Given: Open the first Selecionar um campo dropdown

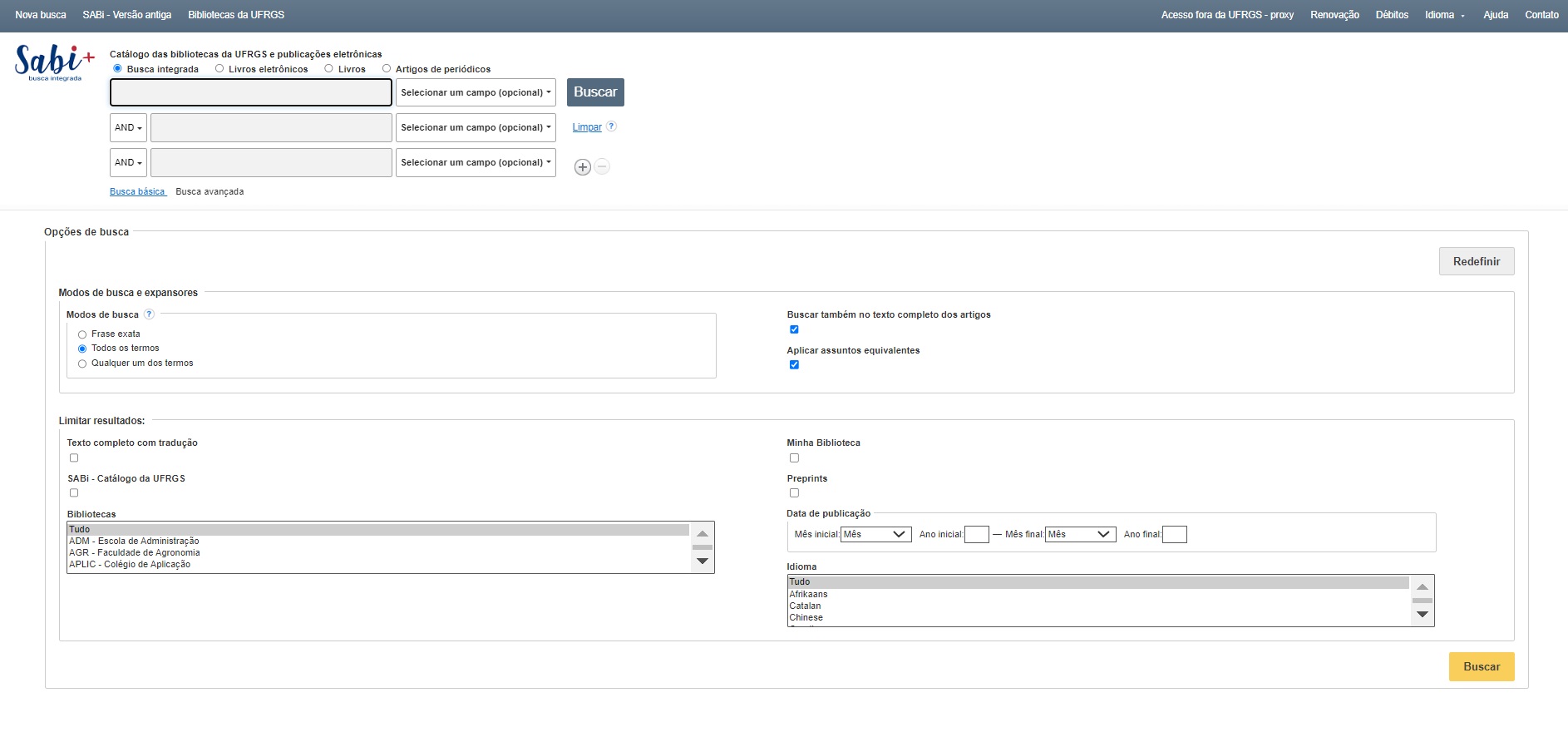Looking at the screenshot, I should coord(476,93).
